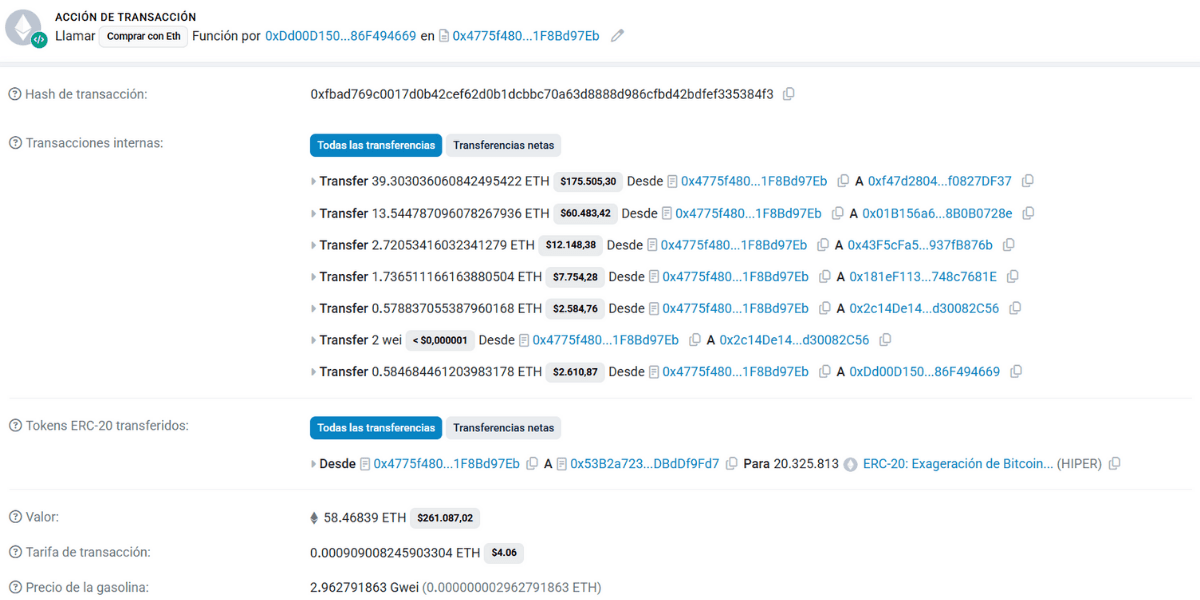Viewport: 1200px width, 600px height.
Task: Expand the ERC-20 token transfer row arrow
Action: pos(314,464)
